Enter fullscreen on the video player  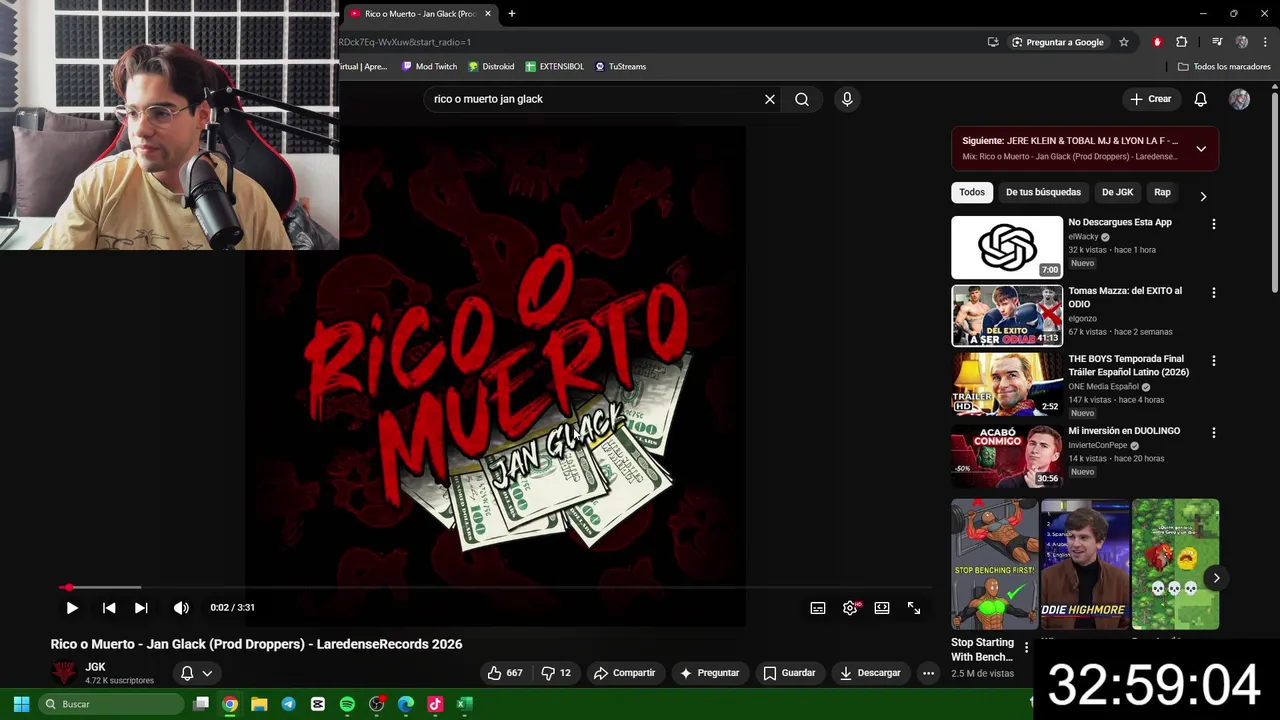click(914, 608)
